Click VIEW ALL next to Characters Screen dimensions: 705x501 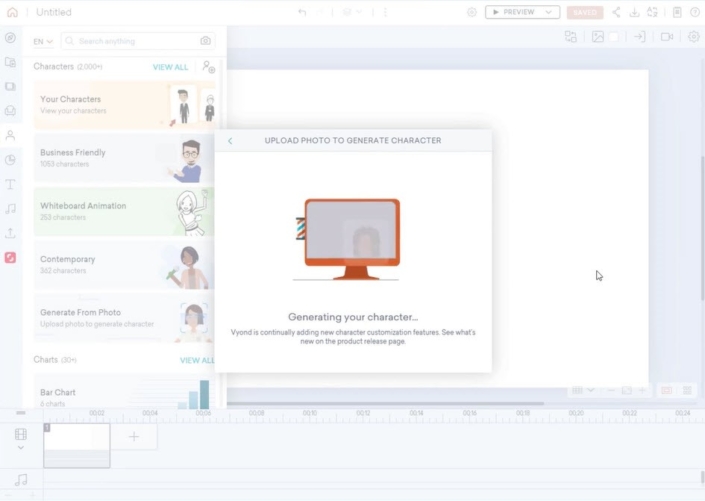tap(170, 67)
